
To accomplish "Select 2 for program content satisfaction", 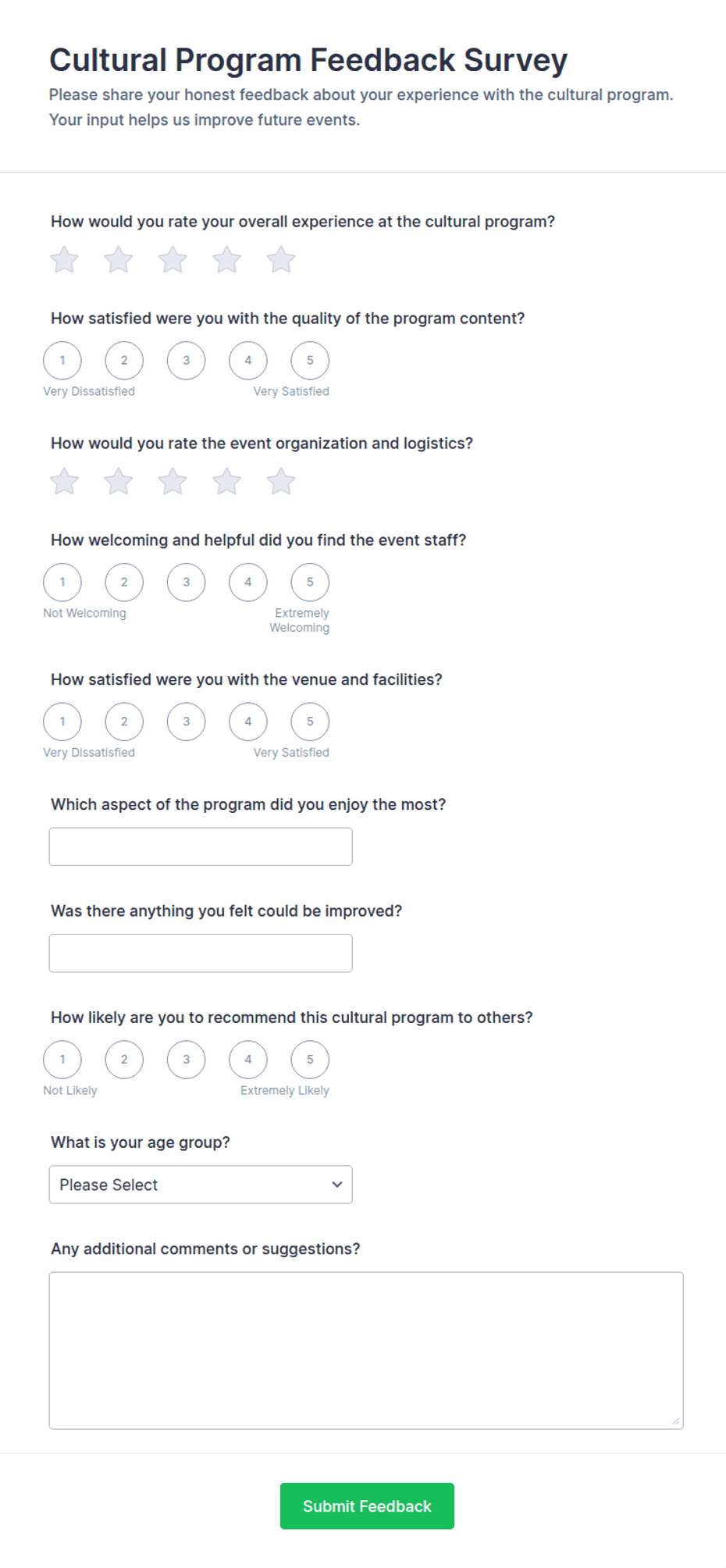I will (124, 361).
